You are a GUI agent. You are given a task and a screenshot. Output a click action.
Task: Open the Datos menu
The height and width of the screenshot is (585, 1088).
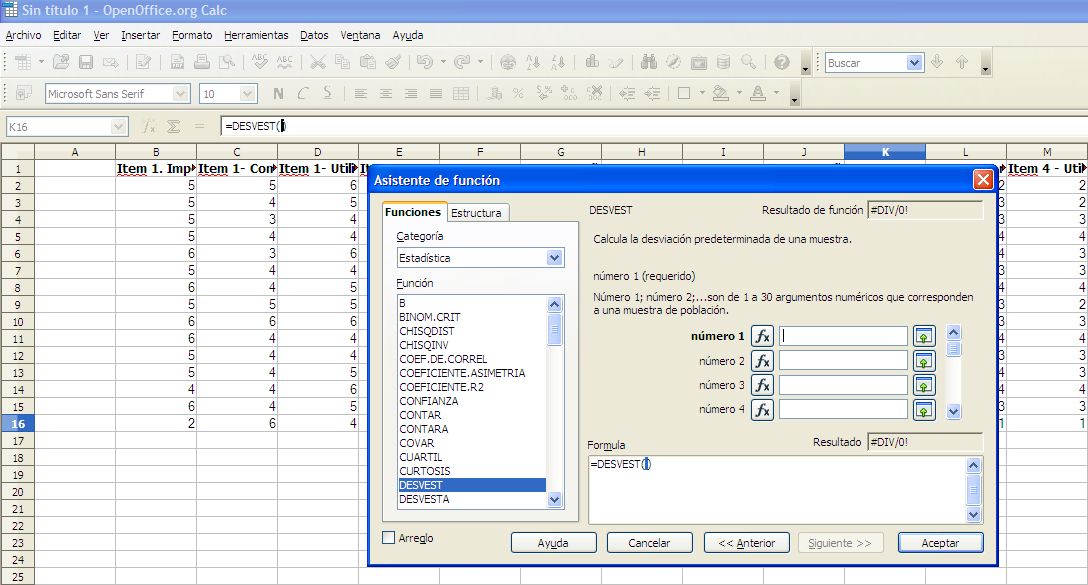(x=314, y=35)
